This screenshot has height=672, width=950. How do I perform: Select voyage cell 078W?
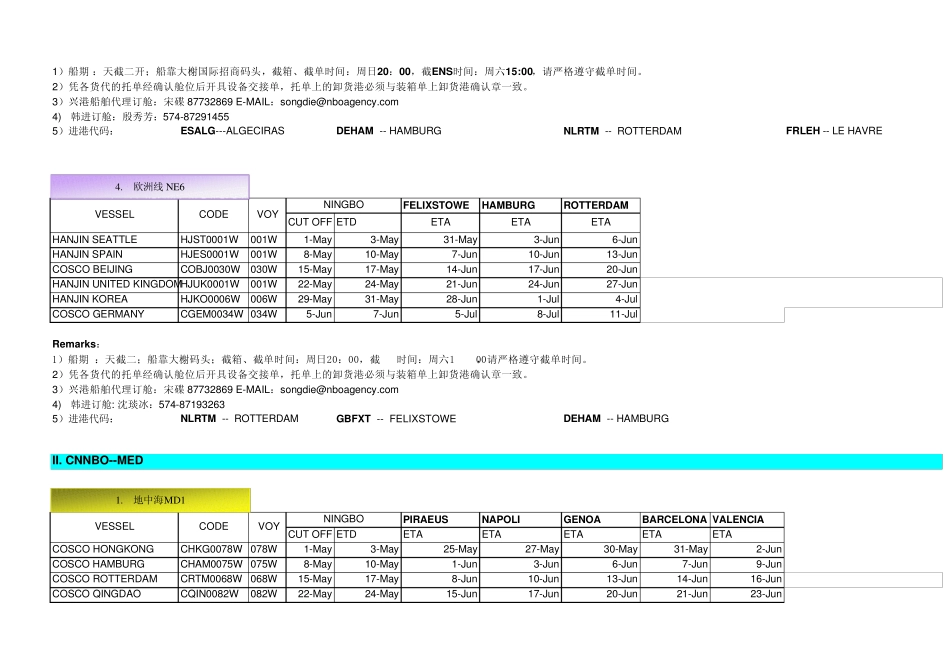[267, 549]
